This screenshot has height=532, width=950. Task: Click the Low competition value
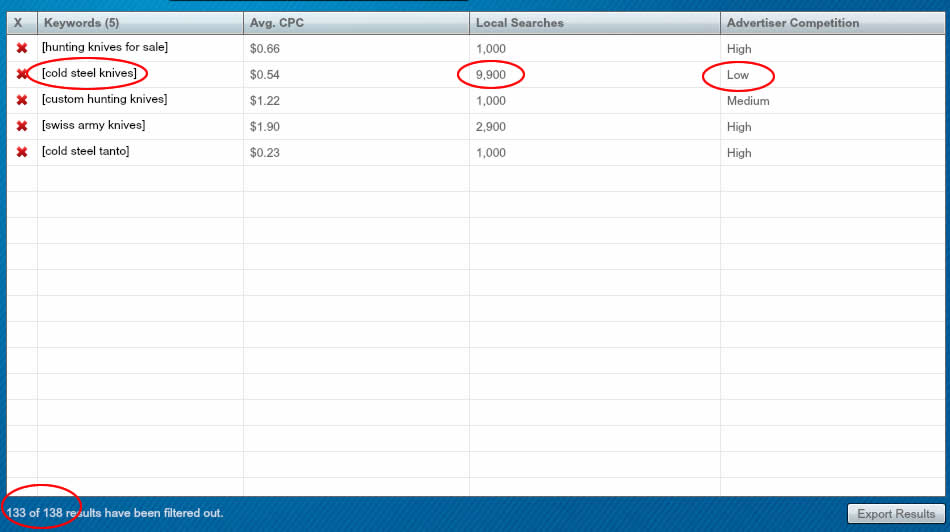(x=738, y=75)
